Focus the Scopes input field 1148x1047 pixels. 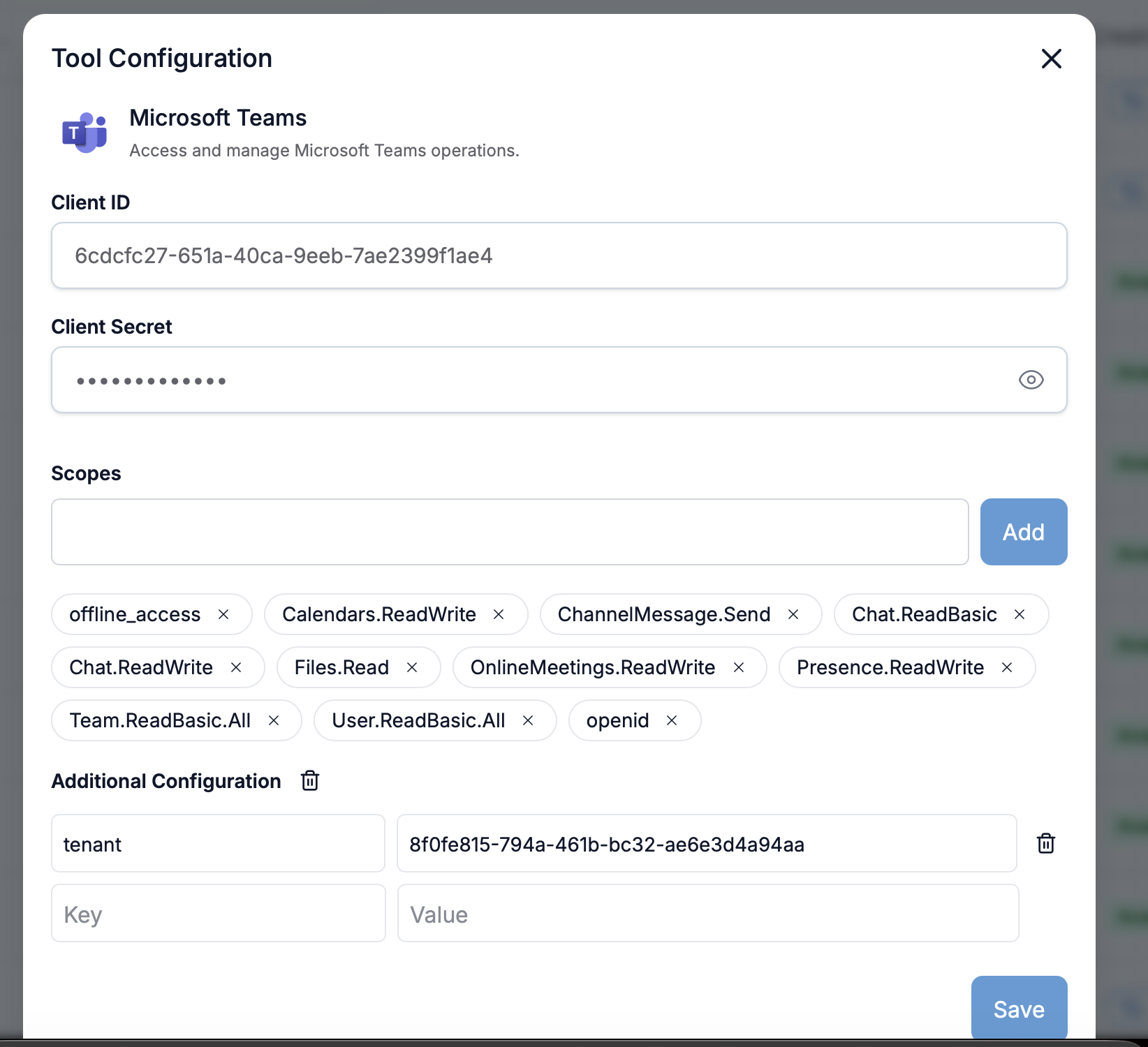coord(510,532)
